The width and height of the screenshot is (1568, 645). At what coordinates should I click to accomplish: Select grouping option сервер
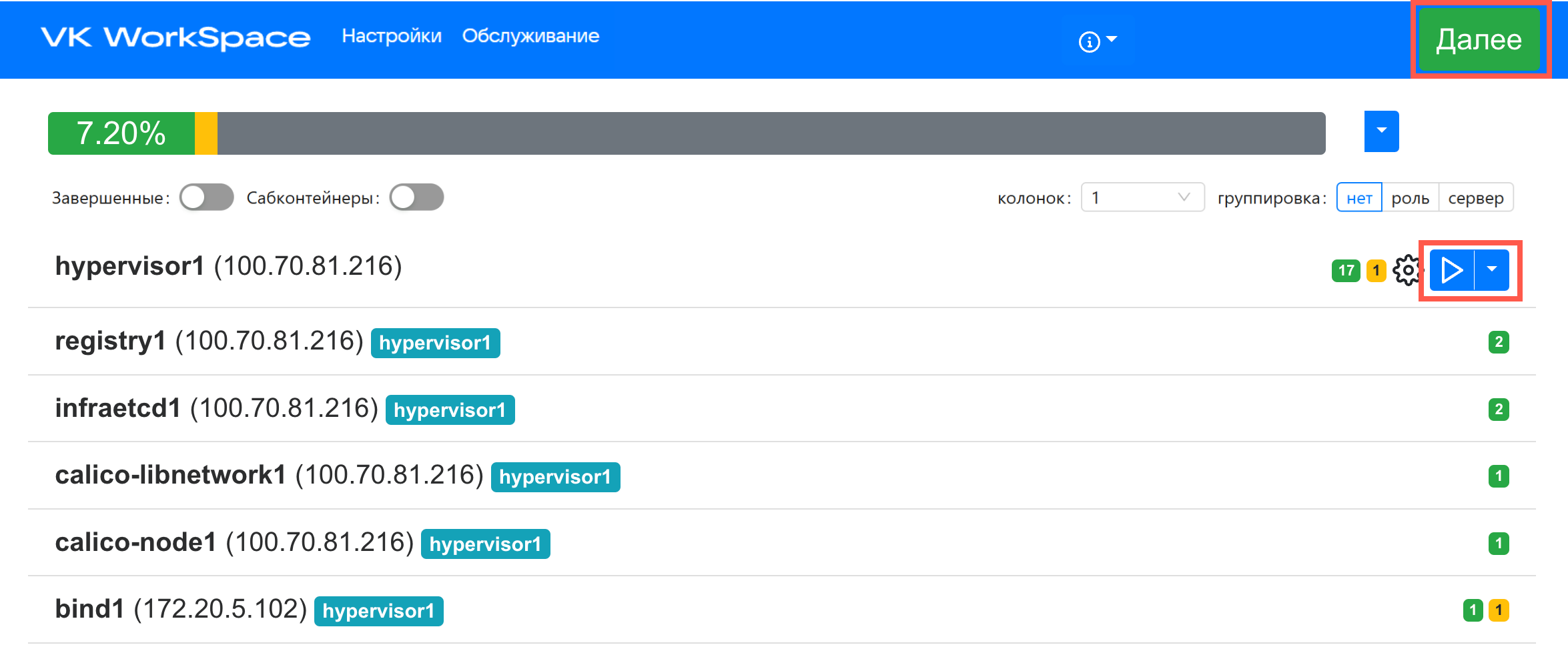1475,197
